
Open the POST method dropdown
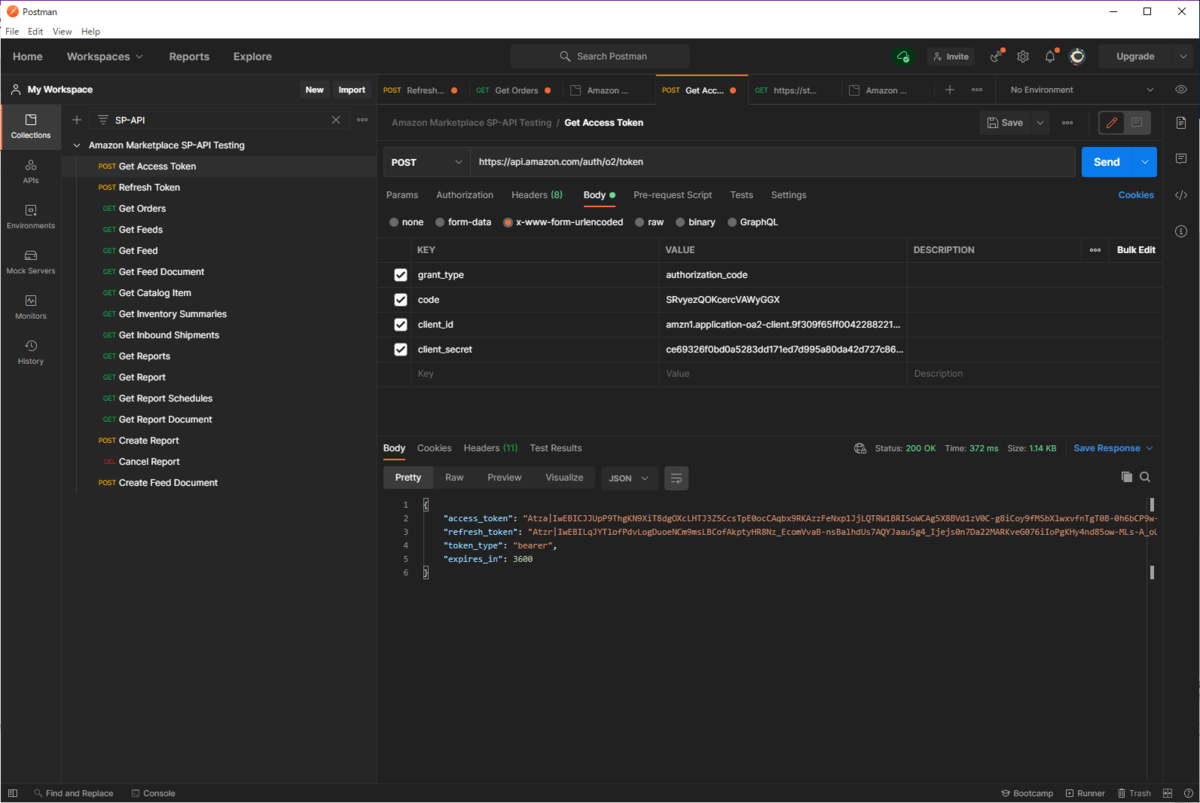point(427,162)
